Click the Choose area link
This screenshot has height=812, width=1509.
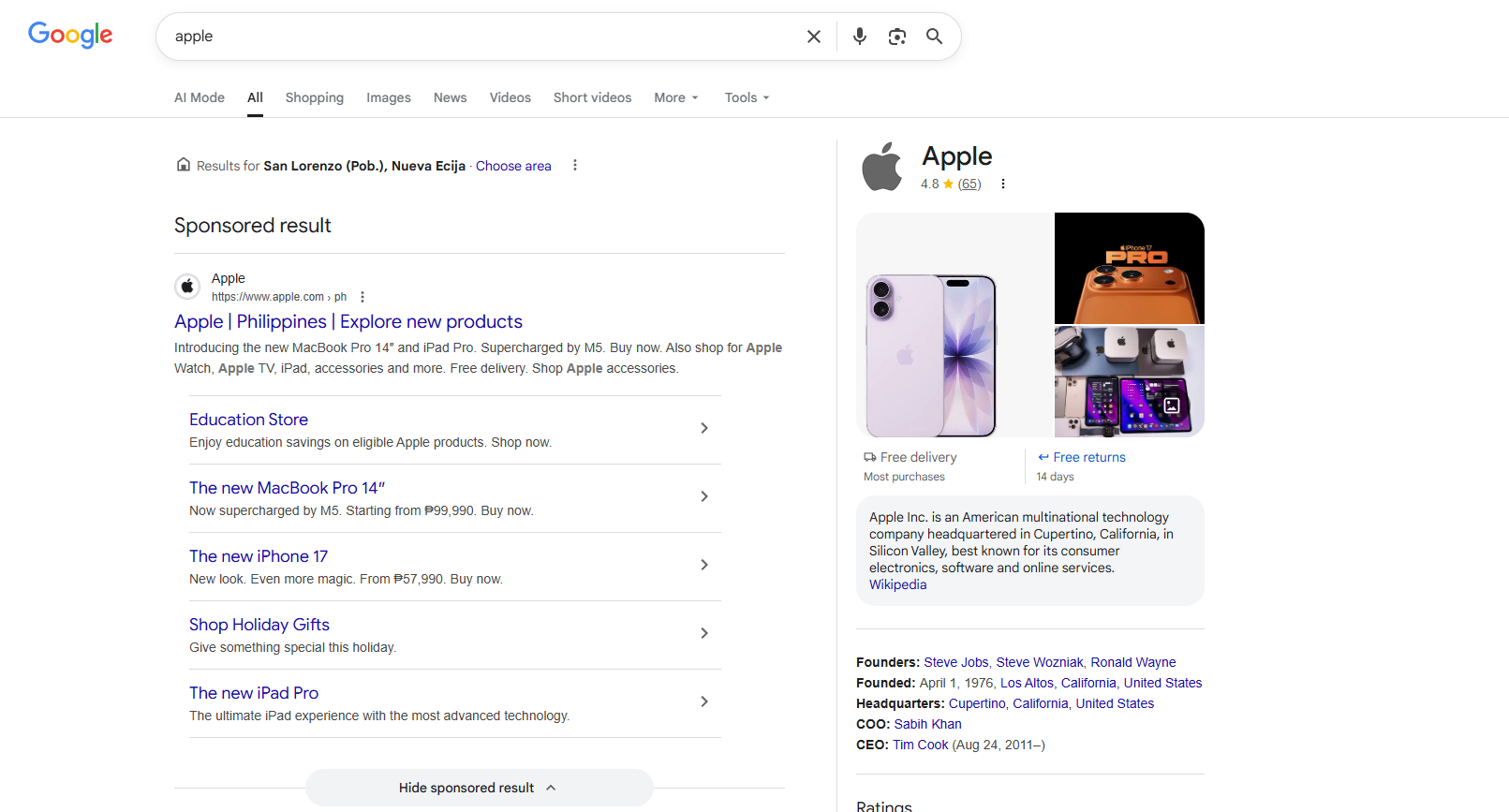513,166
